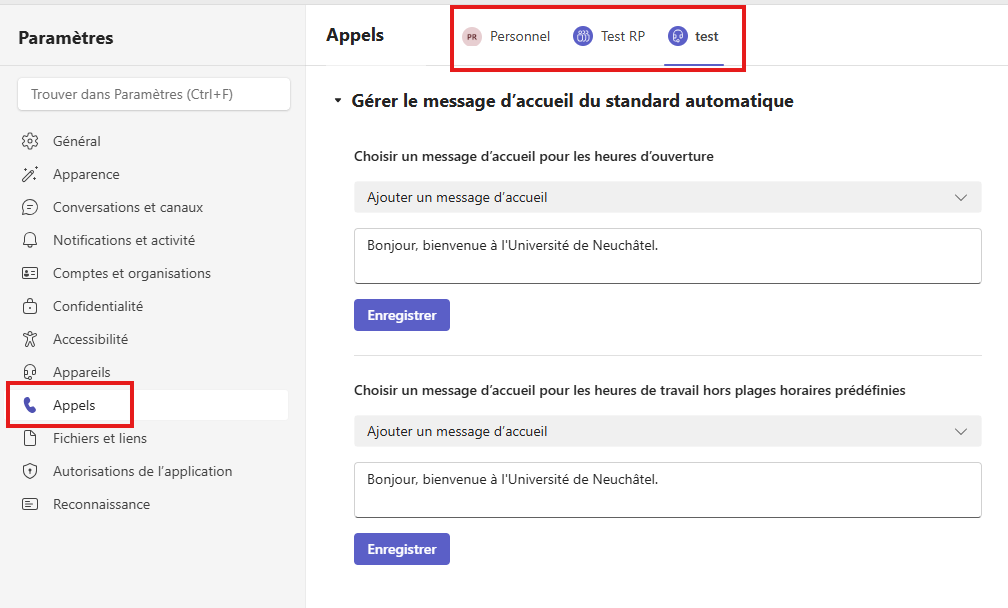Open Confidentialité via the lock icon
The height and width of the screenshot is (608, 1008).
[x=31, y=306]
